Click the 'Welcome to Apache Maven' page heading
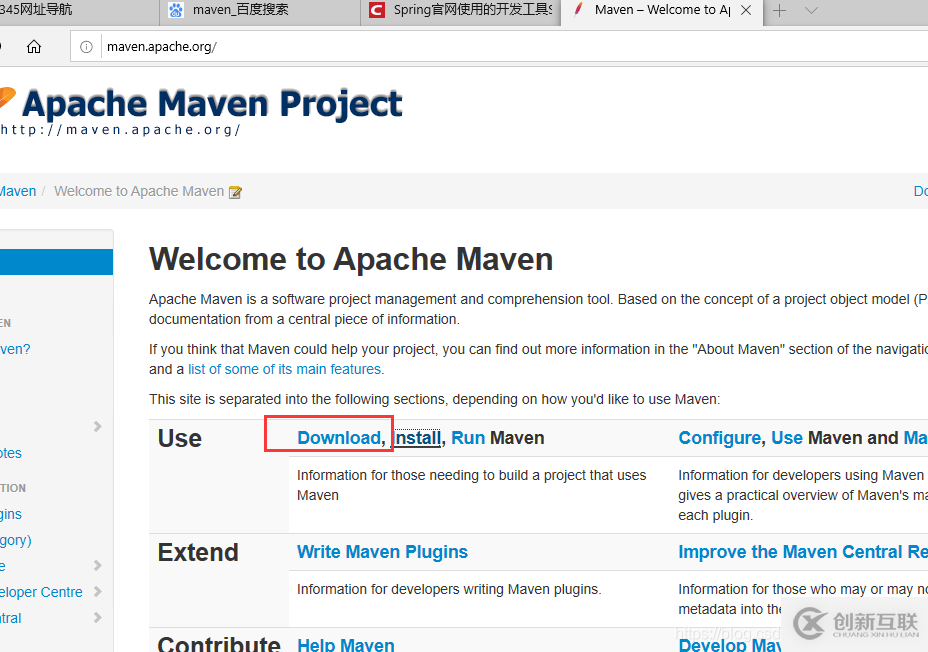 351,259
